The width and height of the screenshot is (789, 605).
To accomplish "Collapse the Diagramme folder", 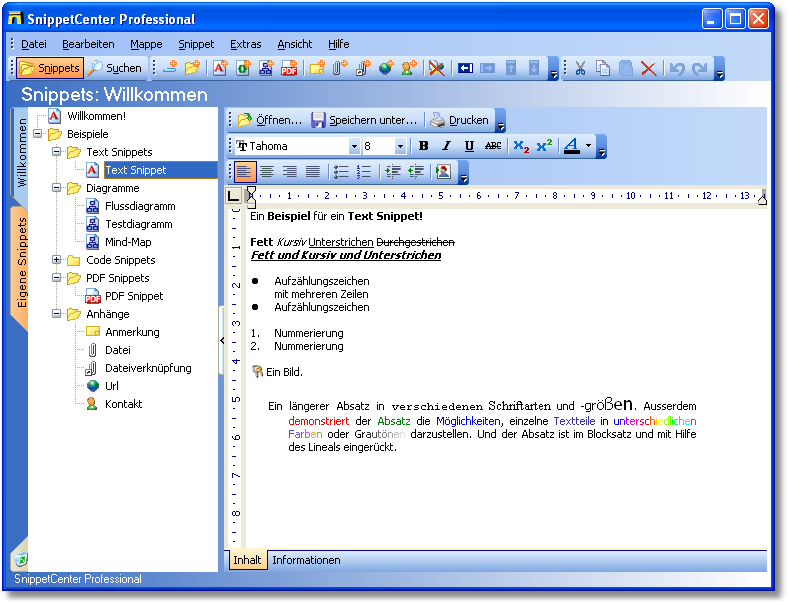I will (56, 188).
